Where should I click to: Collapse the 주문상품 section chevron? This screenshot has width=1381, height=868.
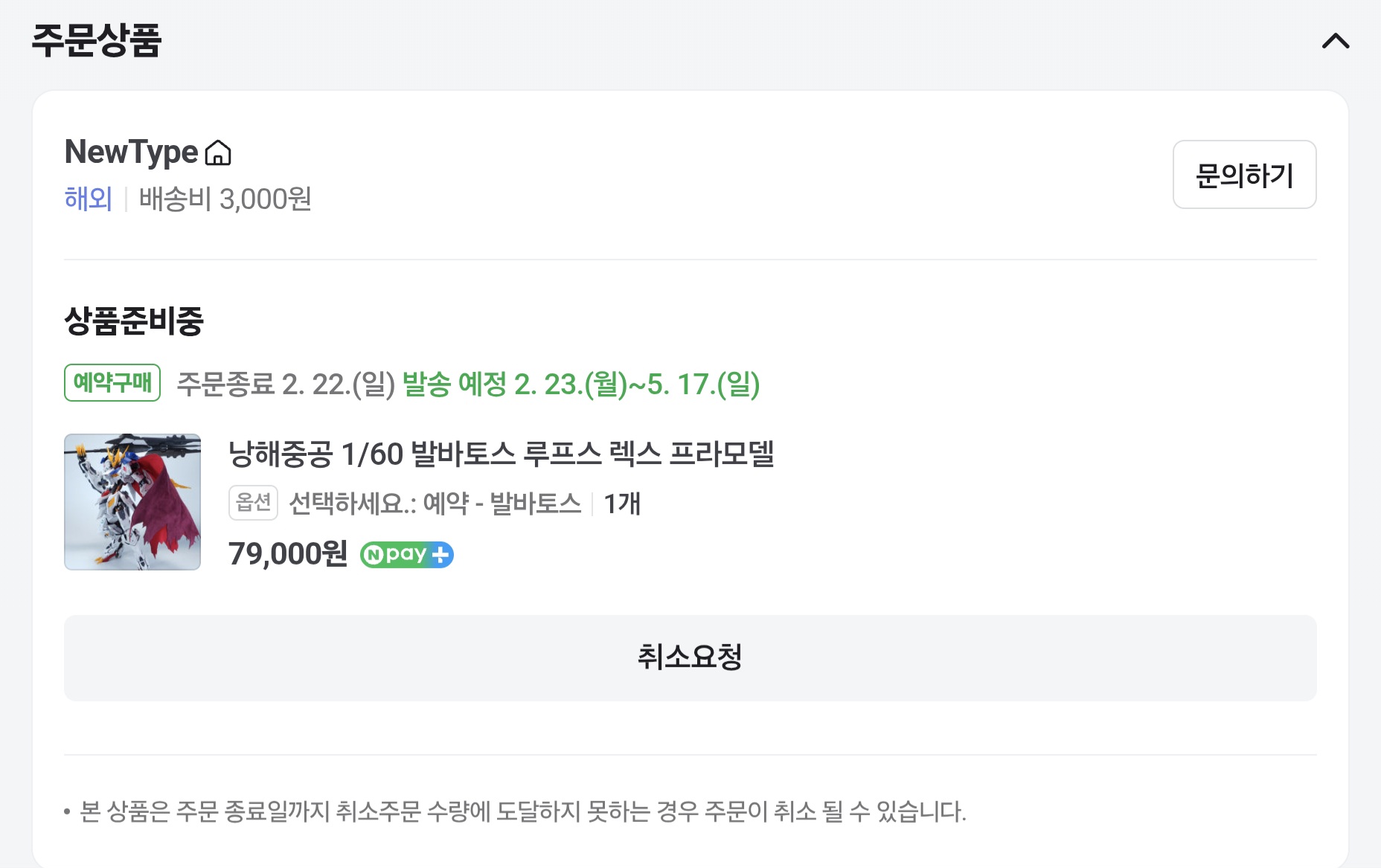pyautogui.click(x=1335, y=41)
